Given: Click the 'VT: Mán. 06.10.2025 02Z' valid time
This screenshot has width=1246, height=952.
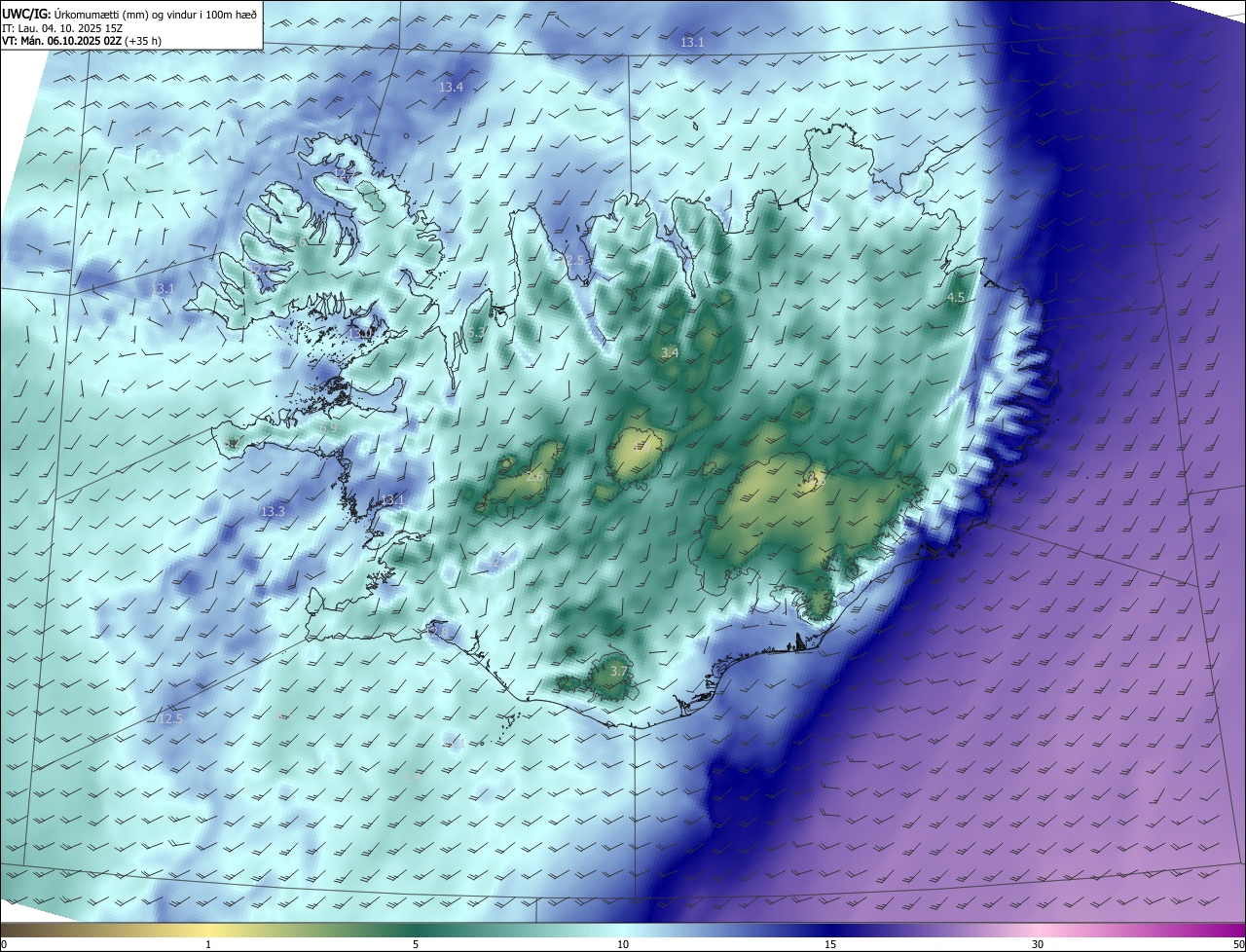Looking at the screenshot, I should [61, 41].
